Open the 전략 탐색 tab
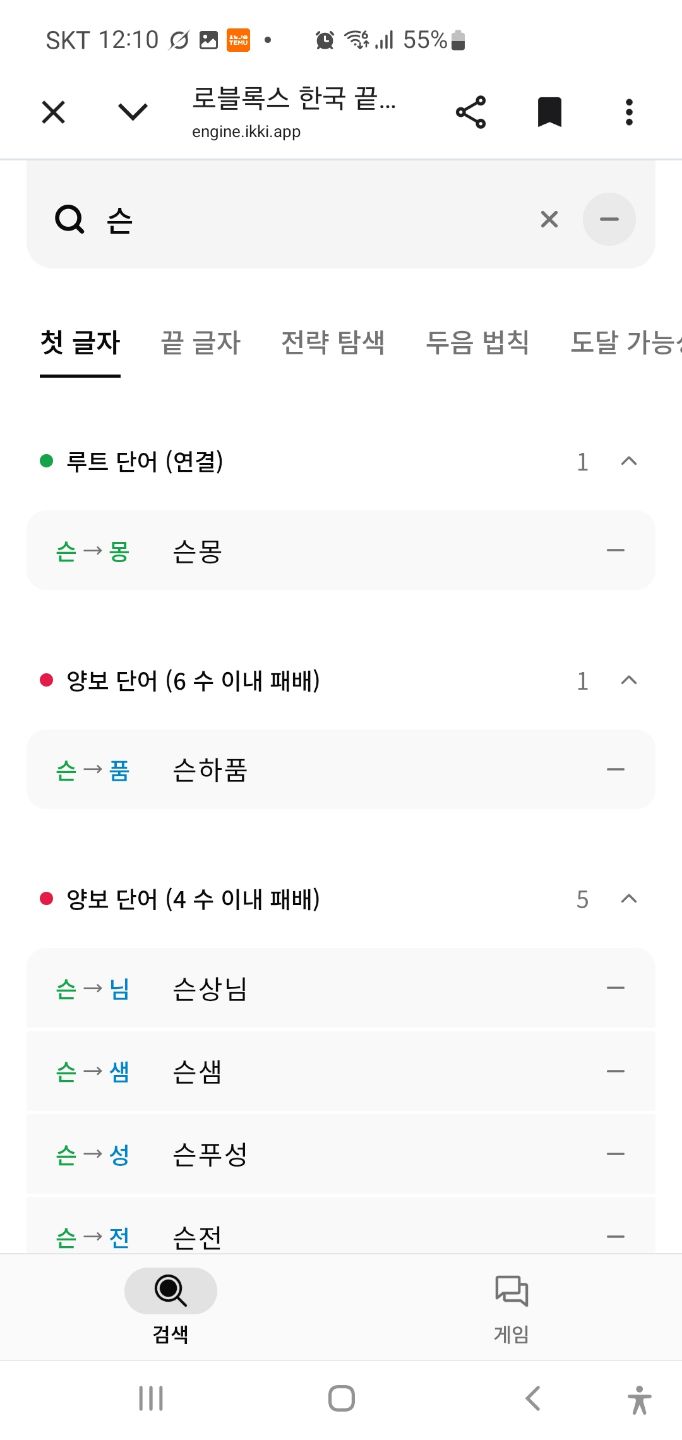Image resolution: width=682 pixels, height=1440 pixels. [x=333, y=343]
